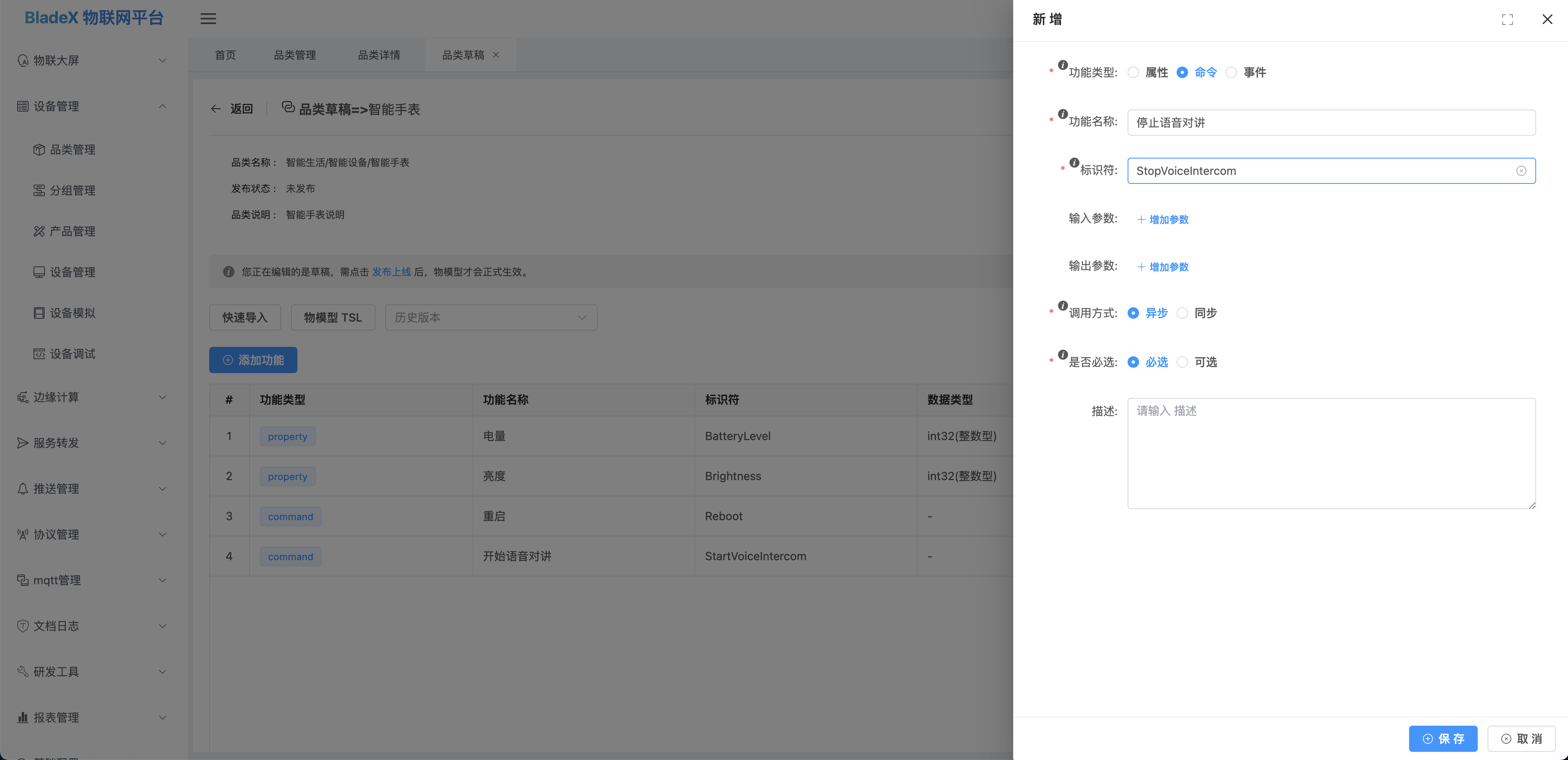Expand the 服务转发 menu chevron
Screen dimensions: 1568x760
tap(163, 443)
